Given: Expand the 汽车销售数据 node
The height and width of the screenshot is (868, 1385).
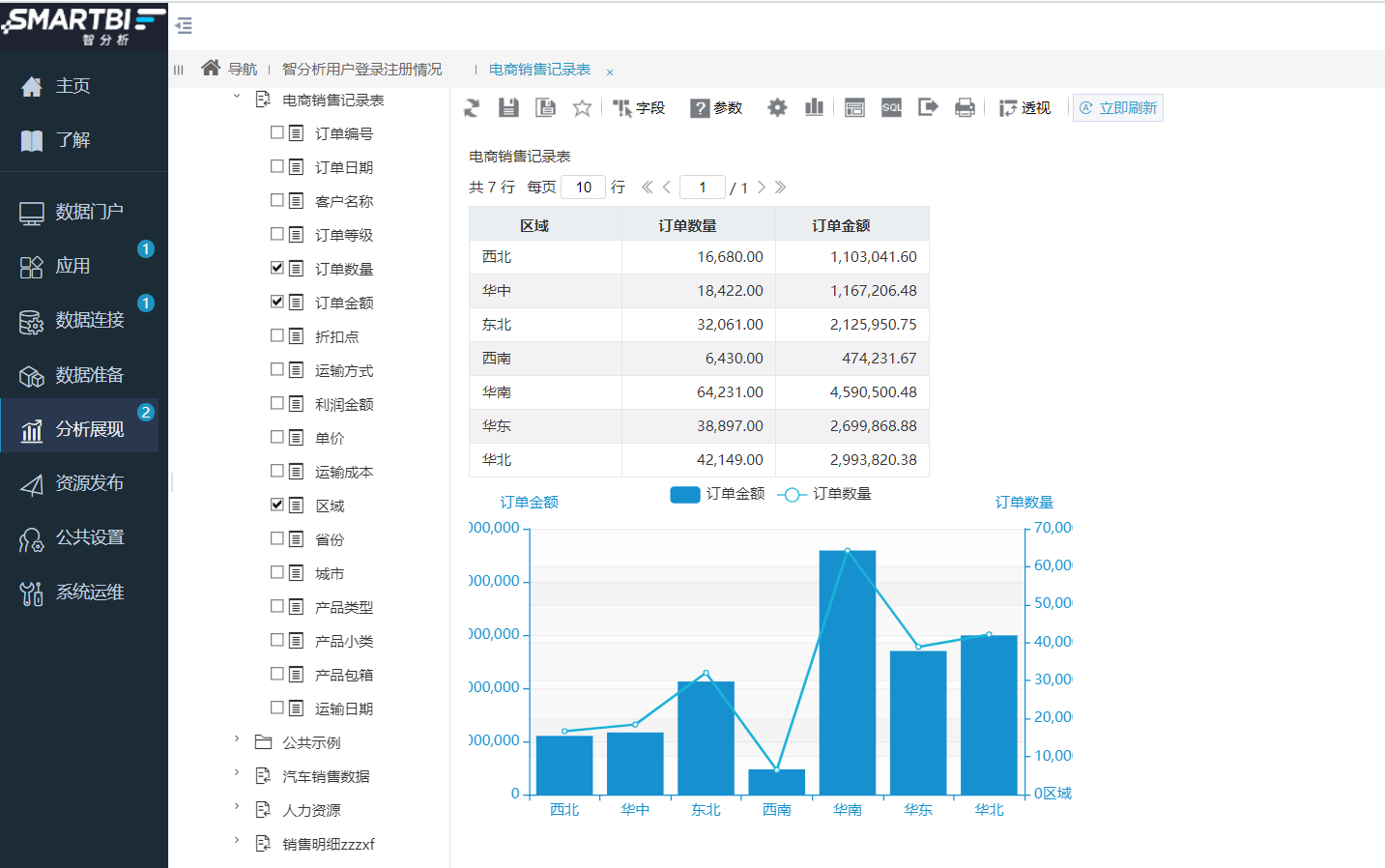Looking at the screenshot, I should [x=237, y=773].
